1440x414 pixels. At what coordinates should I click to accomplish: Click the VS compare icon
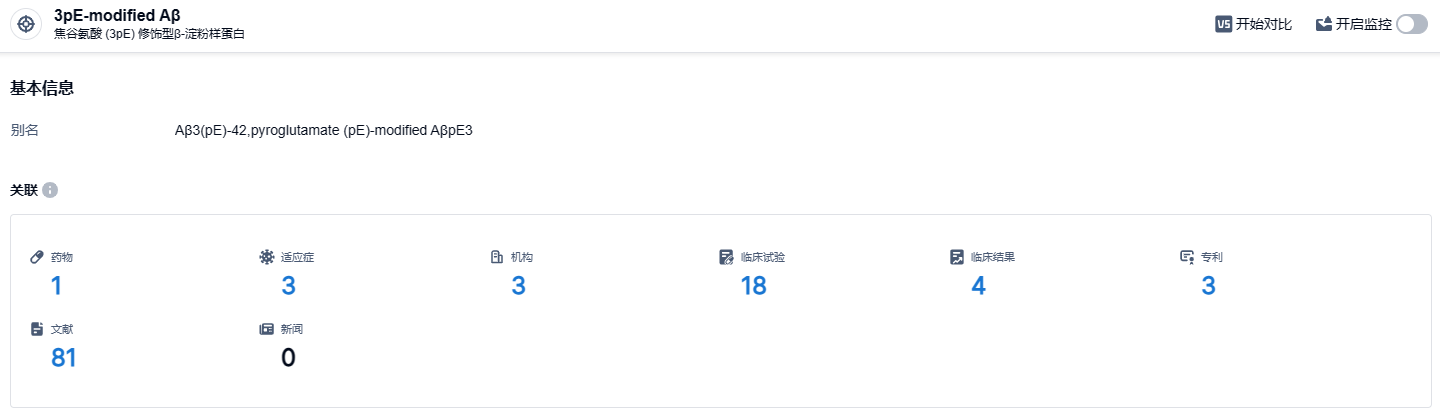point(1223,25)
